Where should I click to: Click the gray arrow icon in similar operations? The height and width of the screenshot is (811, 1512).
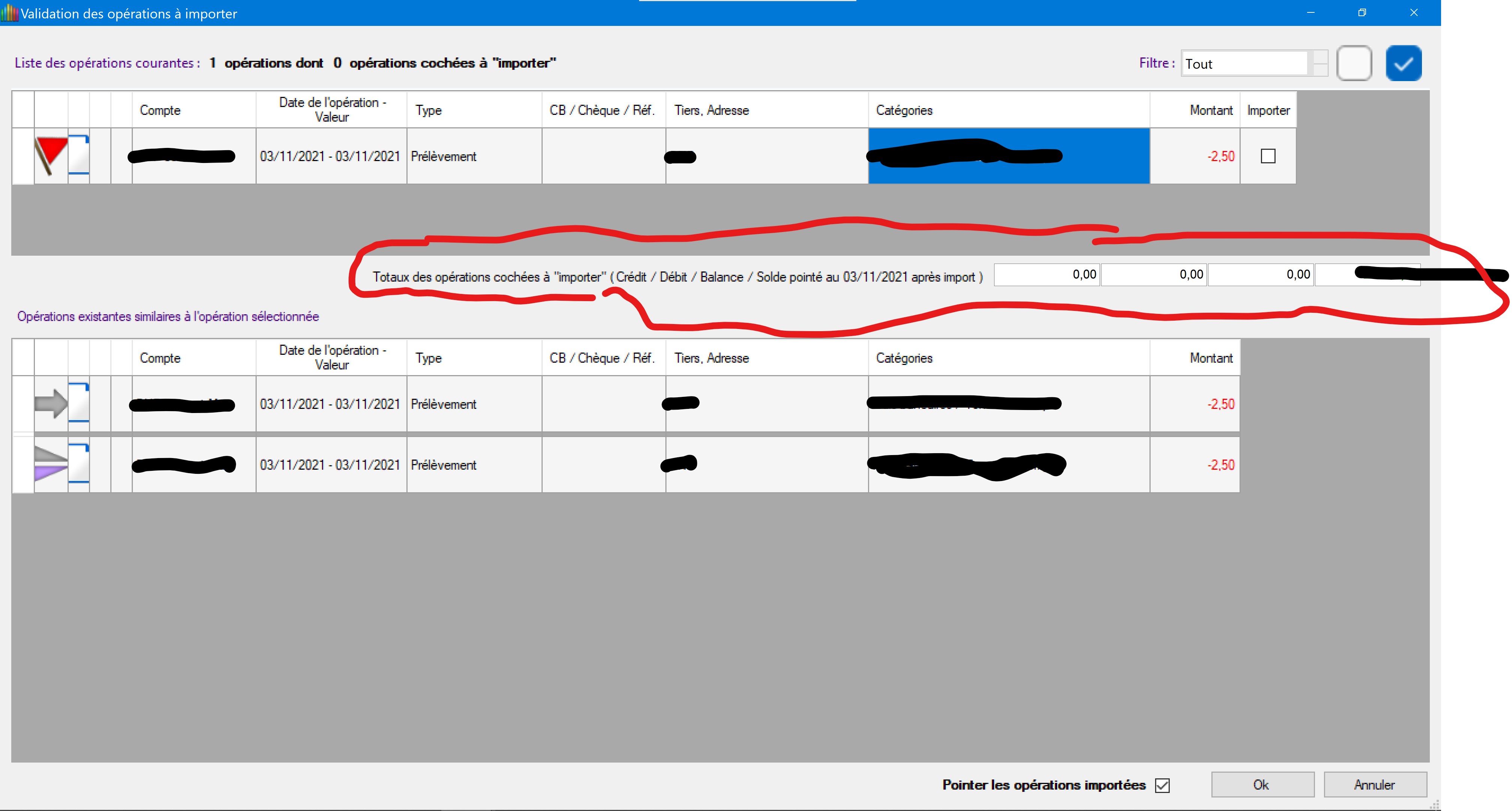click(x=51, y=404)
